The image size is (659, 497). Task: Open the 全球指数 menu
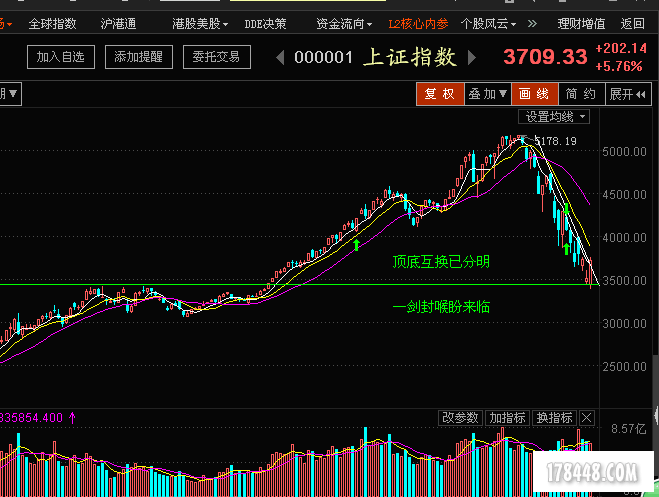(x=53, y=24)
